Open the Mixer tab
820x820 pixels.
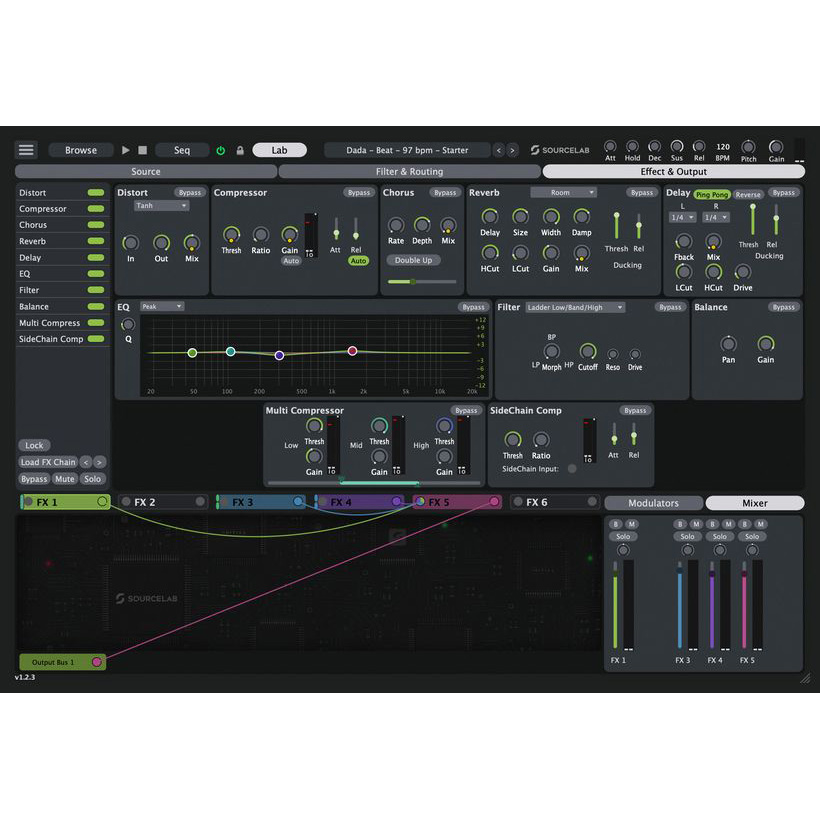tap(755, 503)
